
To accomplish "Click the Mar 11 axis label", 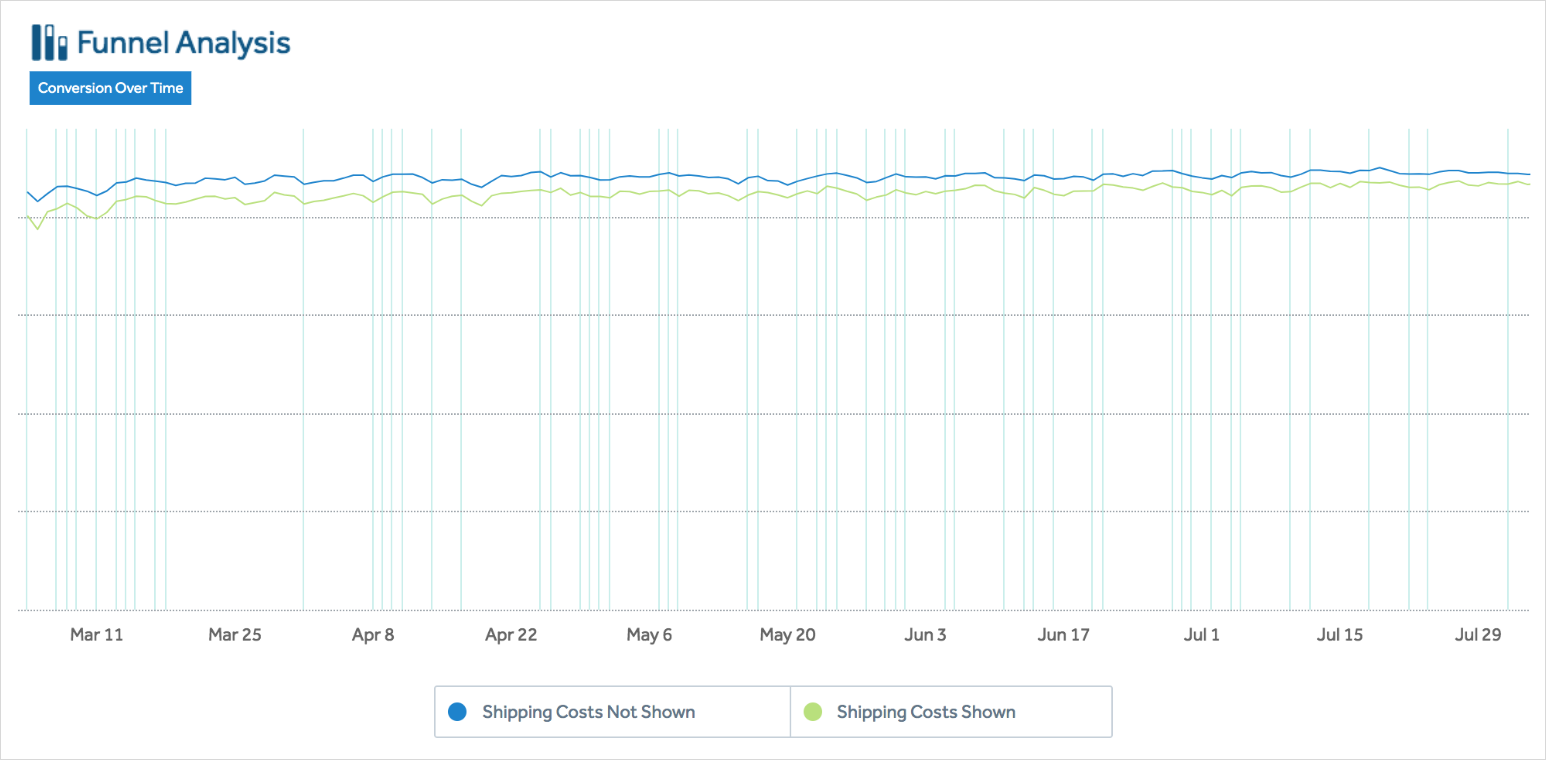I will pyautogui.click(x=97, y=634).
